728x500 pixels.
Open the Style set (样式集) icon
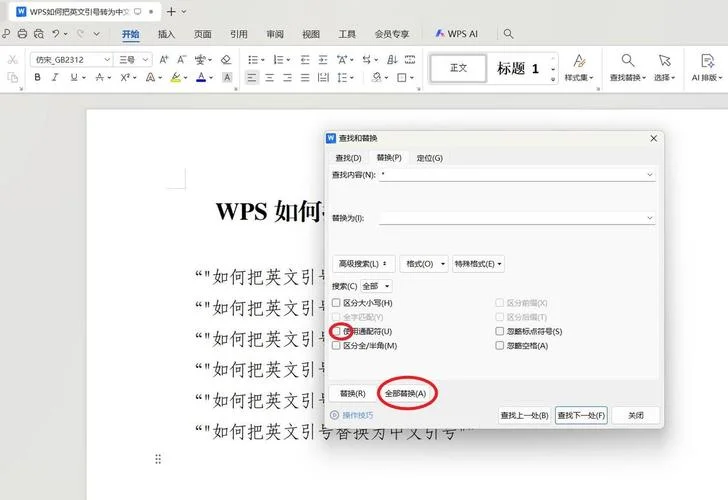click(x=579, y=68)
